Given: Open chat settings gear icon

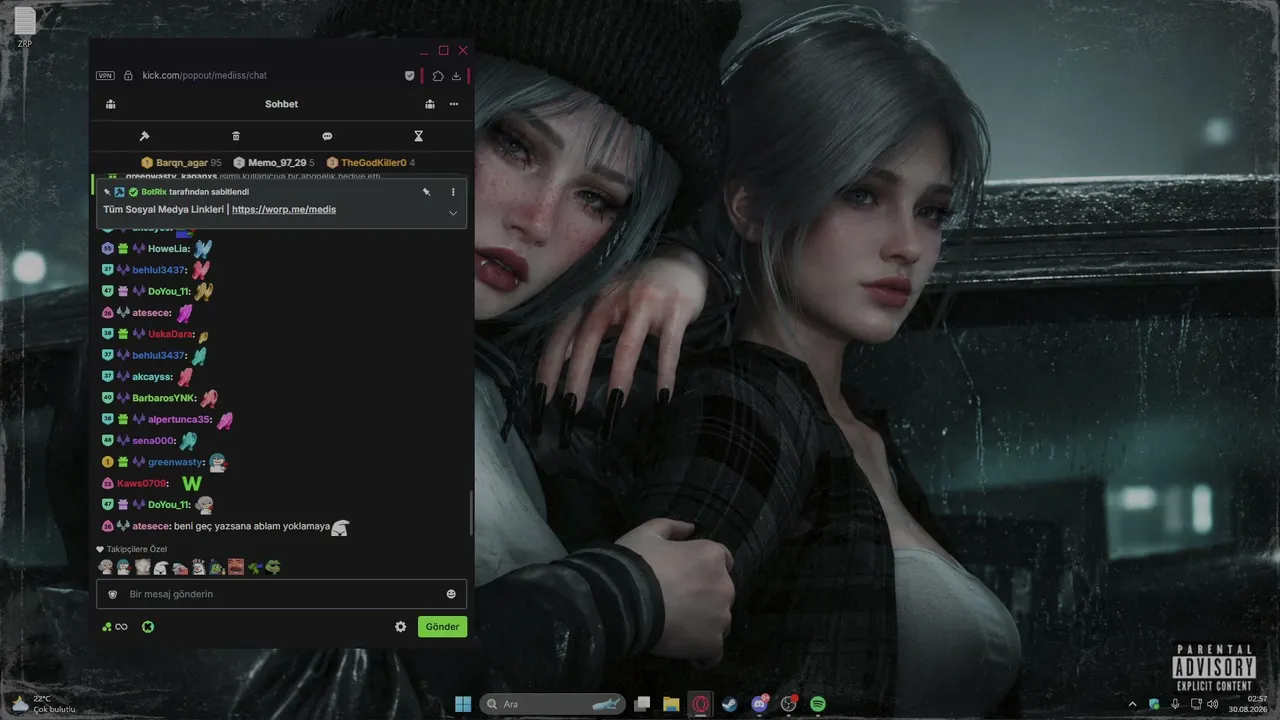Looking at the screenshot, I should tap(401, 627).
